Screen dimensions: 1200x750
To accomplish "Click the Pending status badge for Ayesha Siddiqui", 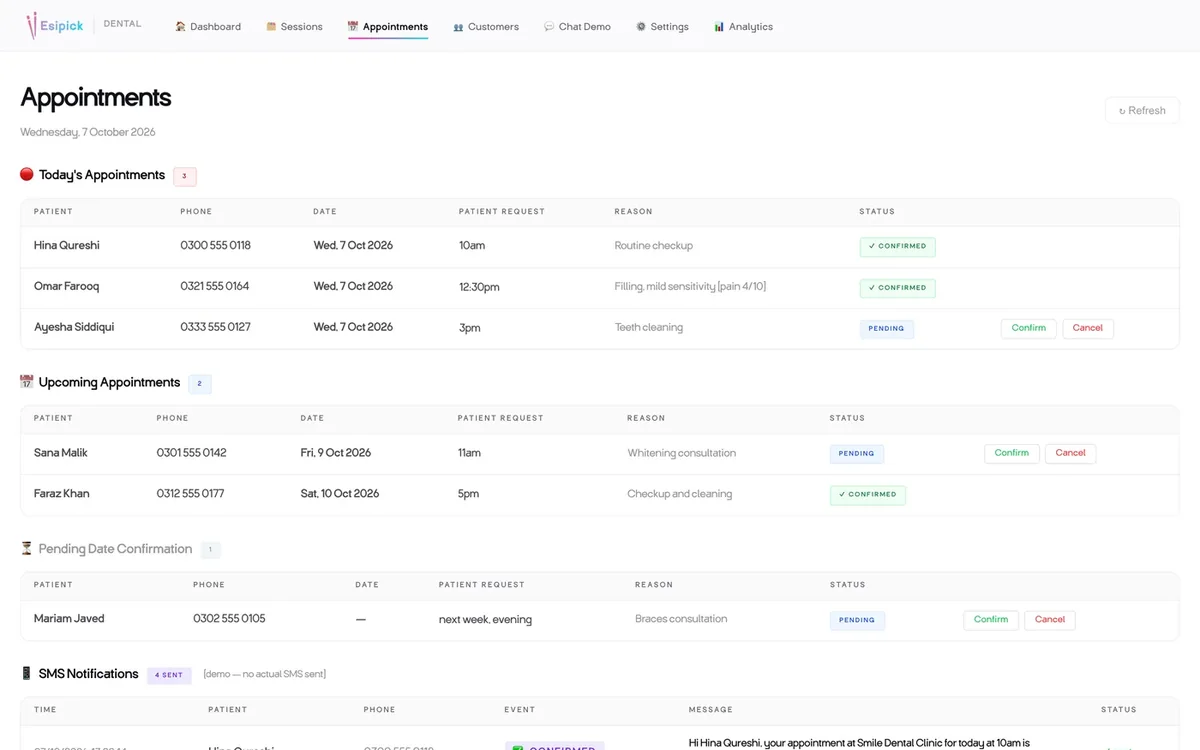I will pos(886,328).
